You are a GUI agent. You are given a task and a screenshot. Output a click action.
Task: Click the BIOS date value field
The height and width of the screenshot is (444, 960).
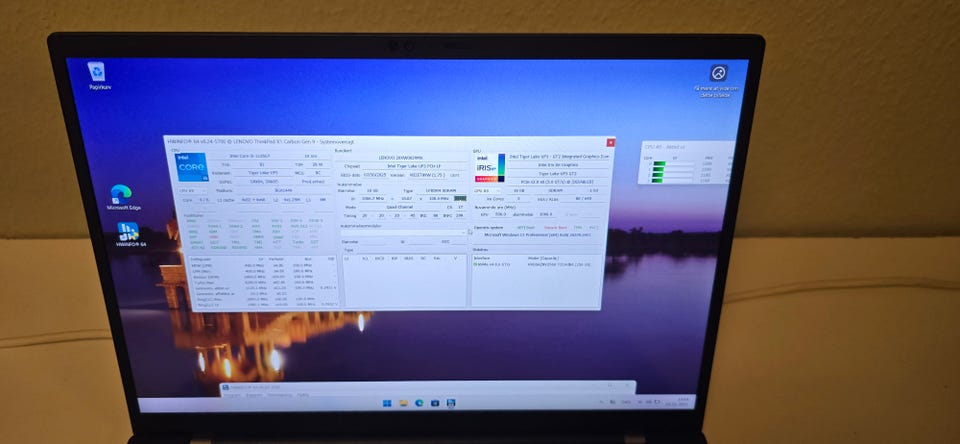coord(375,175)
